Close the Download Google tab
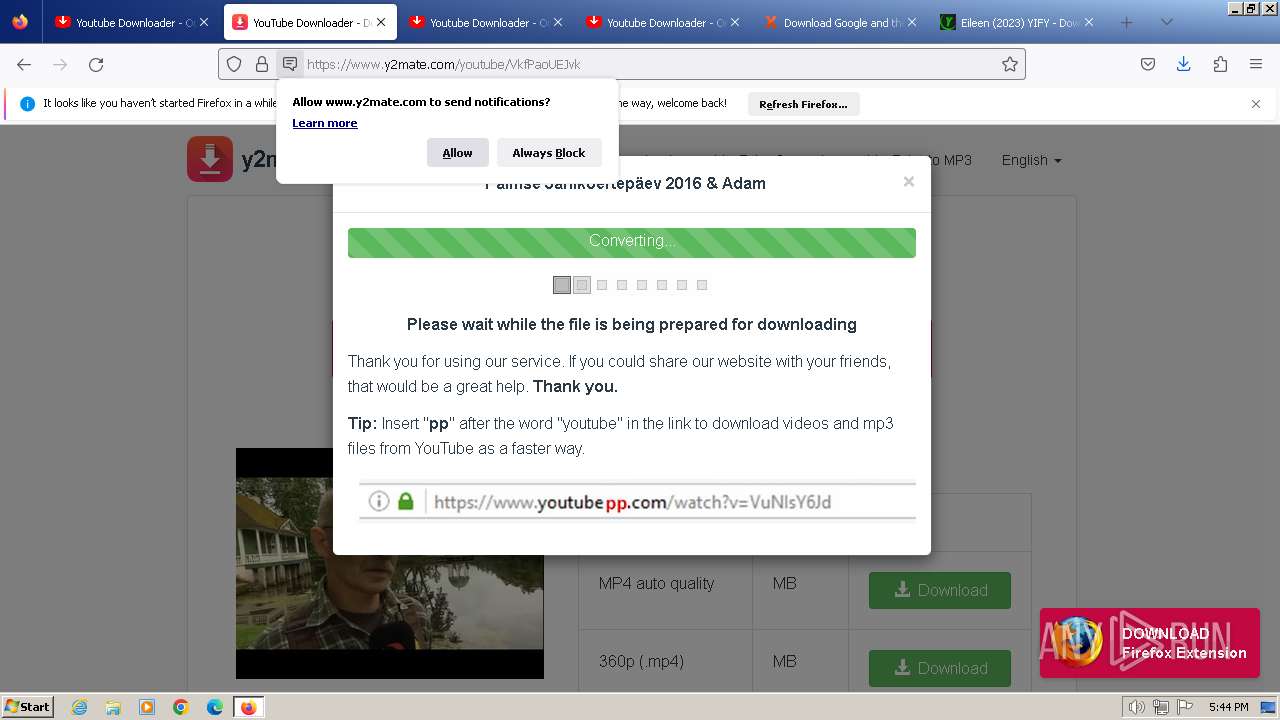Image resolution: width=1280 pixels, height=720 pixels. click(x=912, y=22)
